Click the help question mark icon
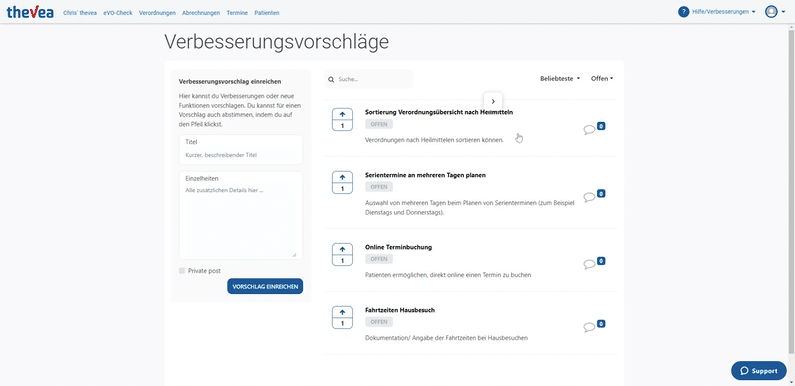 [683, 12]
